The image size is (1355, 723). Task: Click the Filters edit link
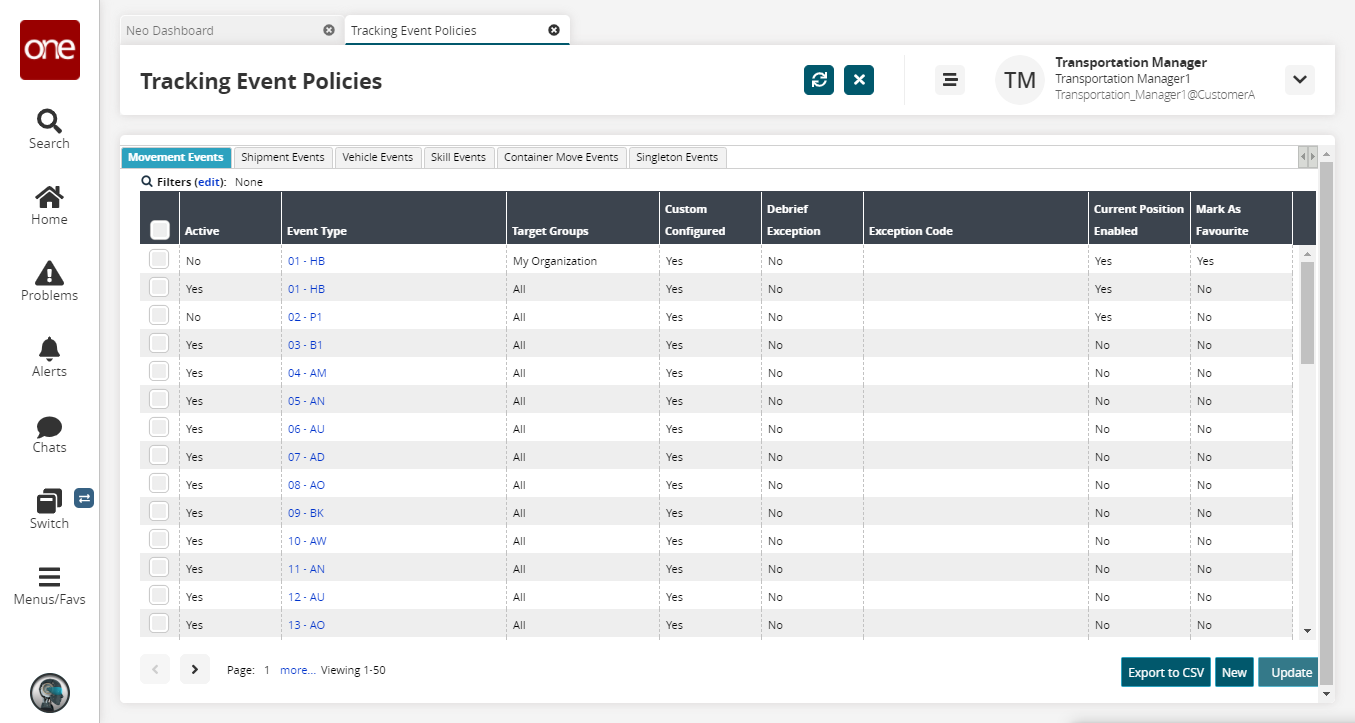(209, 182)
